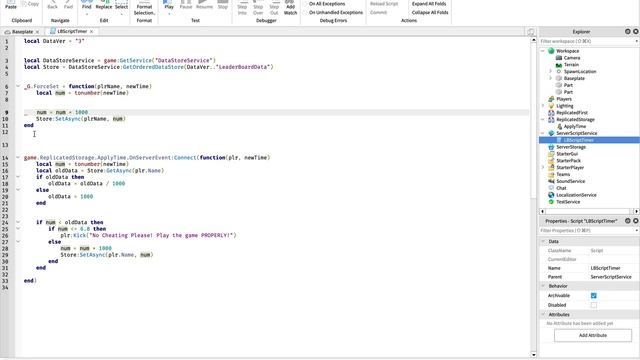Enable On Unhandled Exceptions option
Viewport: 640px width, 360px height.
333,13
